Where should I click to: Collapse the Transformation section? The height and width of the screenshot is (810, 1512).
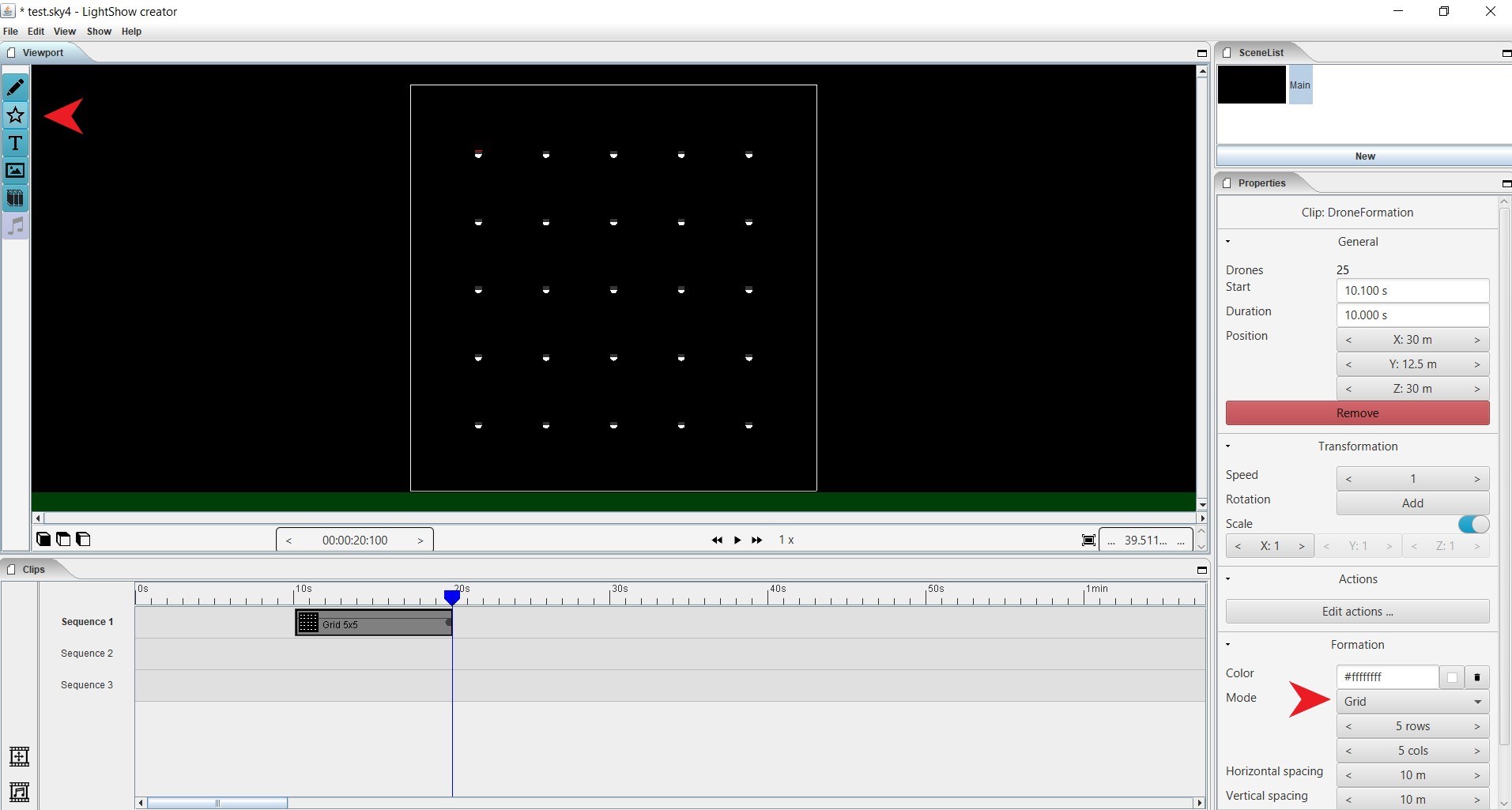[1228, 446]
